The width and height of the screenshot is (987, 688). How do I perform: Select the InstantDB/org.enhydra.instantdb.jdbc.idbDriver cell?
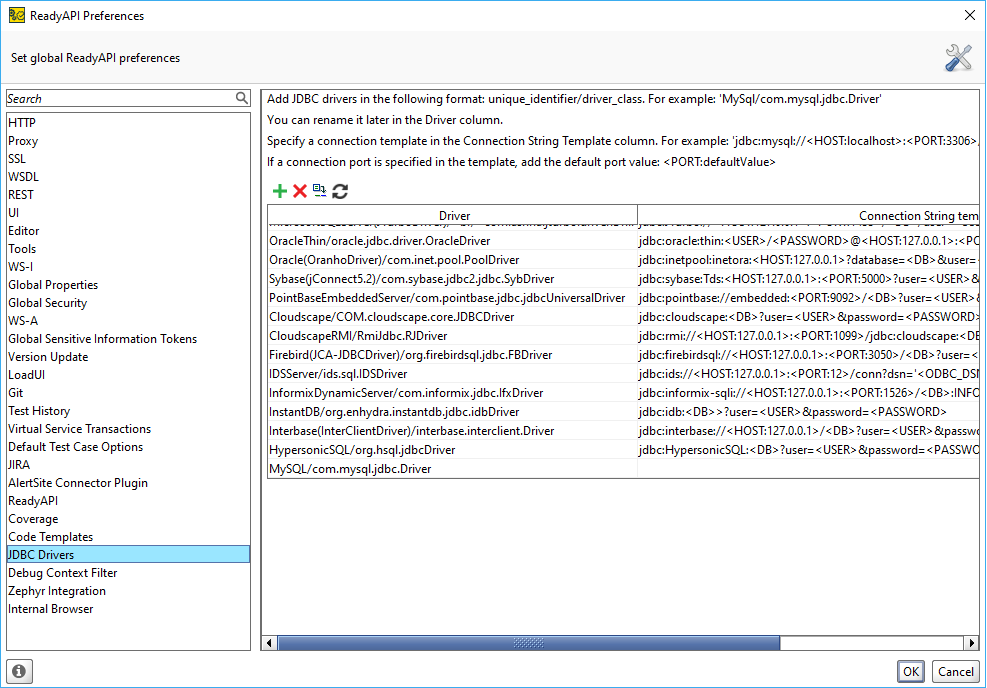pyautogui.click(x=453, y=412)
